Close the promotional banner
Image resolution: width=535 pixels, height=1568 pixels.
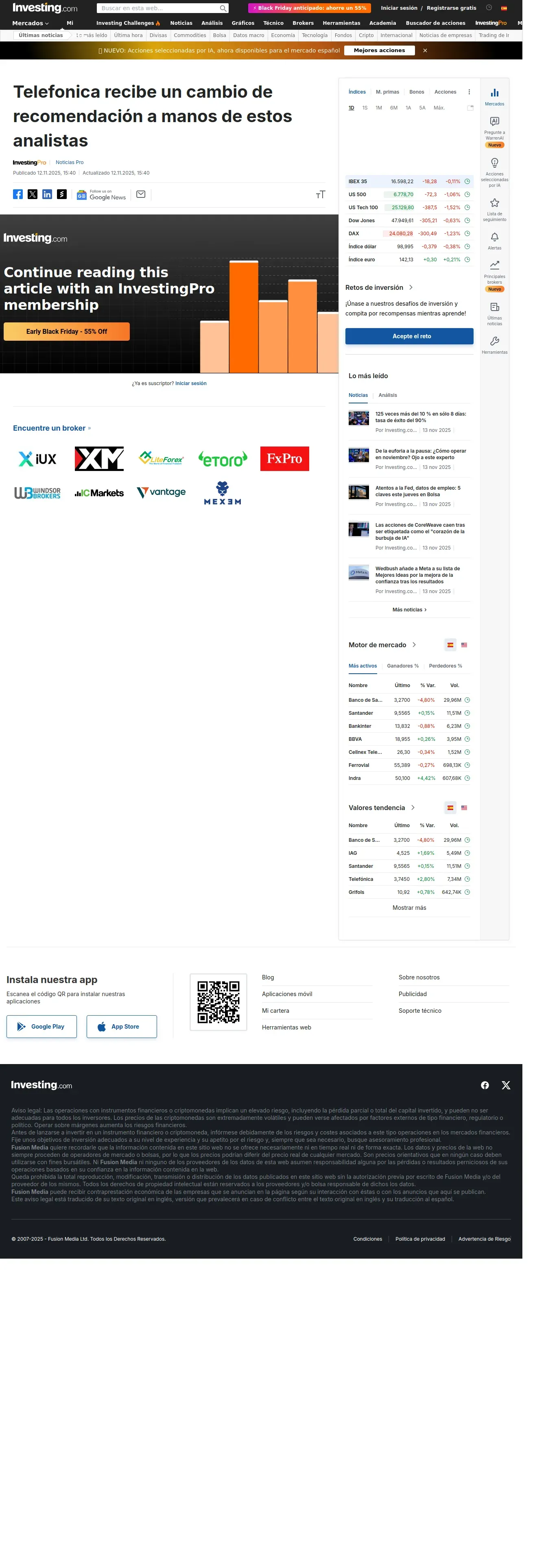coord(425,50)
